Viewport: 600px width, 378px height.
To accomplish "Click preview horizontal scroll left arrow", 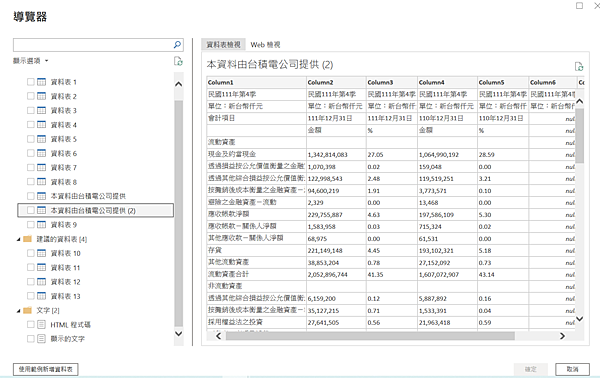I will pyautogui.click(x=218, y=336).
